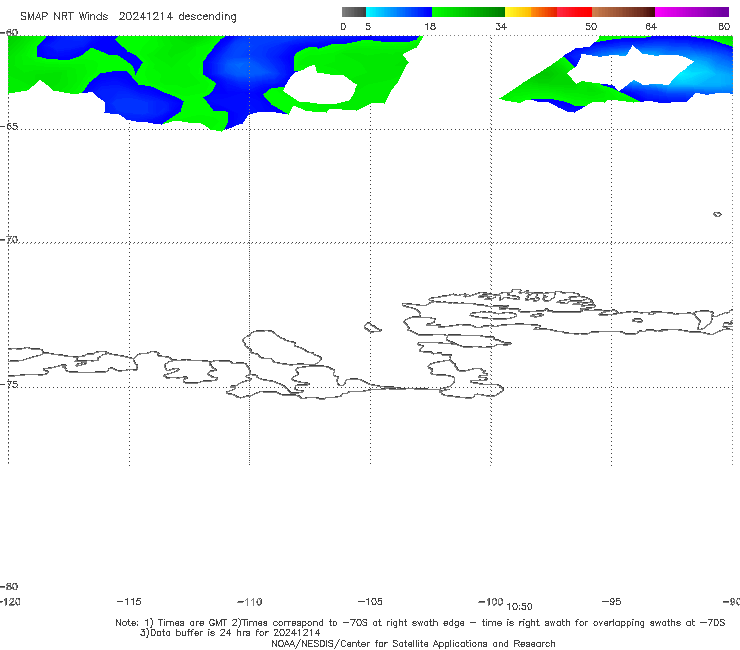This screenshot has width=740, height=650.
Task: Click the 'SMAP NRT Winds 20241214 descending' title
Action: coord(128,16)
